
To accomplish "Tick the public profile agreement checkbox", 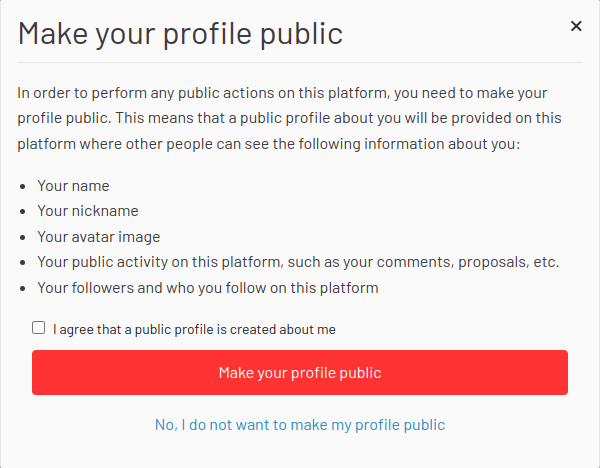I will click(x=39, y=327).
